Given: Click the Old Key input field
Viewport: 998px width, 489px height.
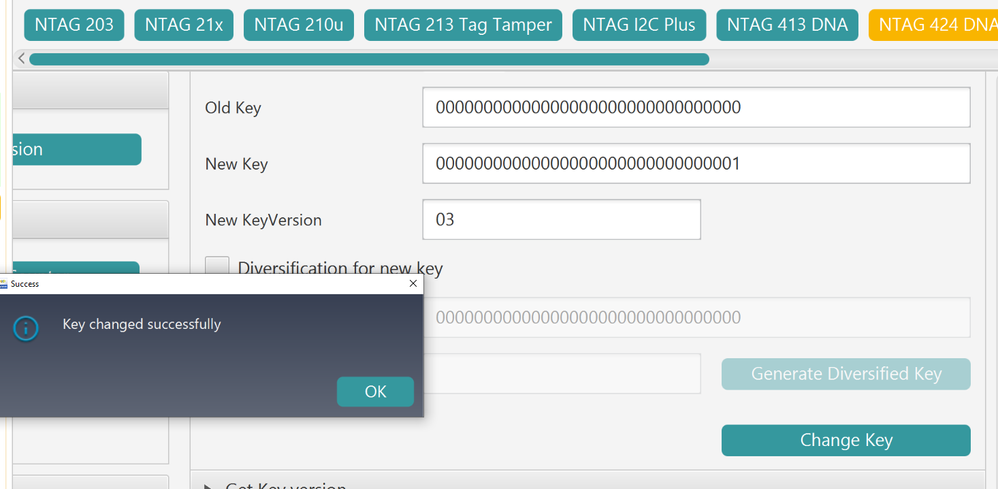Looking at the screenshot, I should 696,107.
